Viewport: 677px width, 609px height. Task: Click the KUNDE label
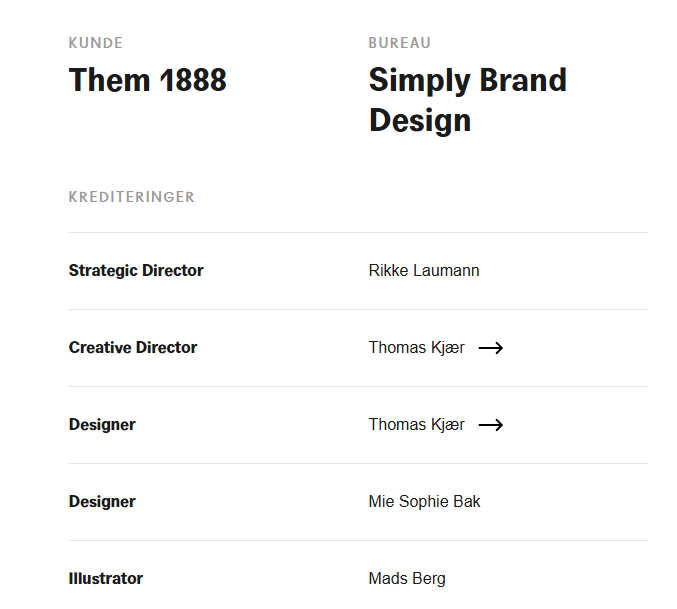click(x=96, y=43)
